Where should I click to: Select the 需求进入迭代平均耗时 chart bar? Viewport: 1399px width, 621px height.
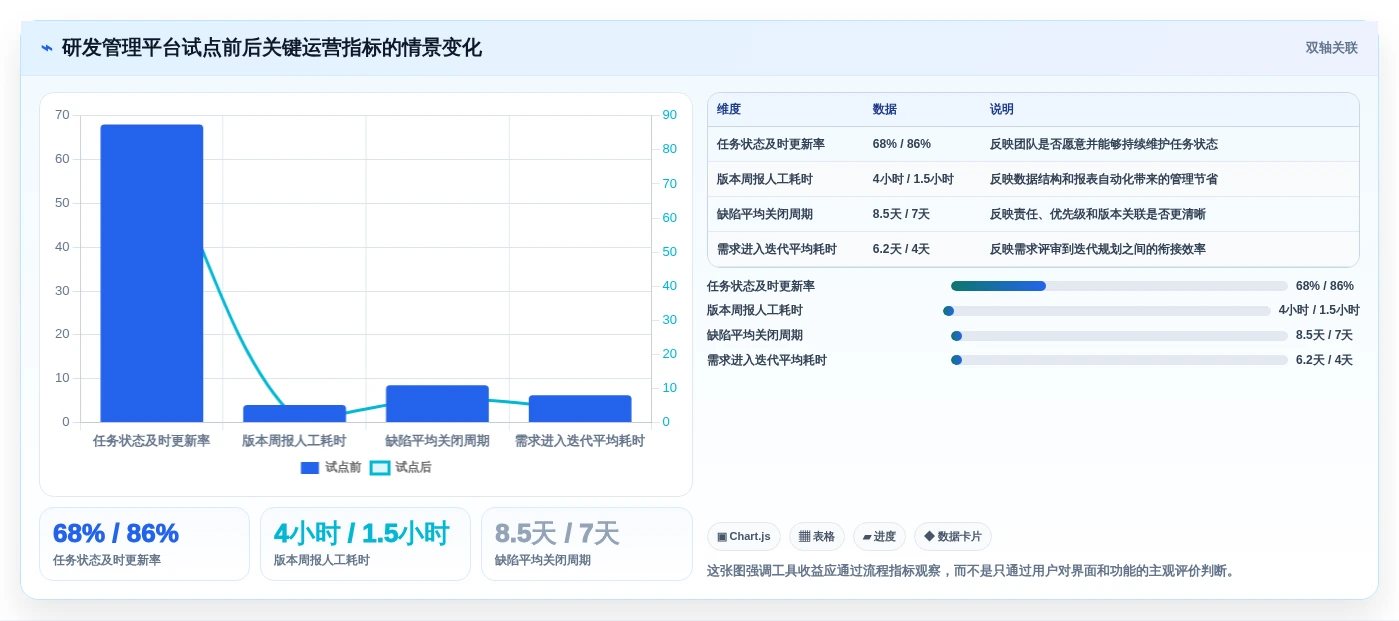point(580,409)
